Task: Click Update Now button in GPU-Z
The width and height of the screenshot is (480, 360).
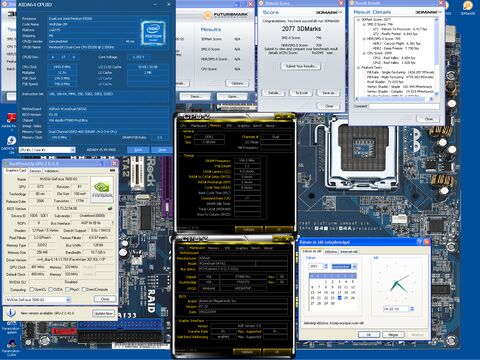Action: click(103, 313)
